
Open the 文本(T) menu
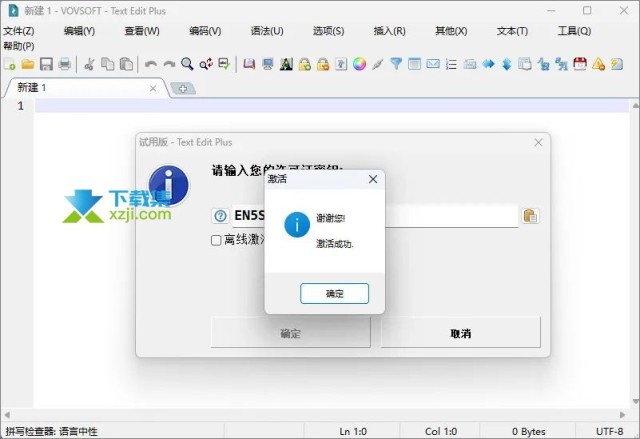512,31
